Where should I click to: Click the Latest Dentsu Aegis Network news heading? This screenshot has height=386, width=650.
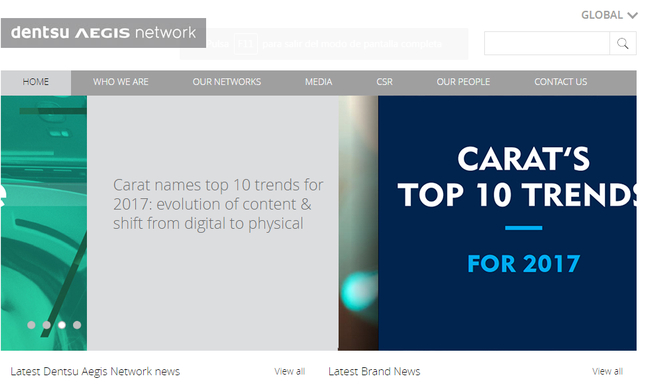point(95,371)
